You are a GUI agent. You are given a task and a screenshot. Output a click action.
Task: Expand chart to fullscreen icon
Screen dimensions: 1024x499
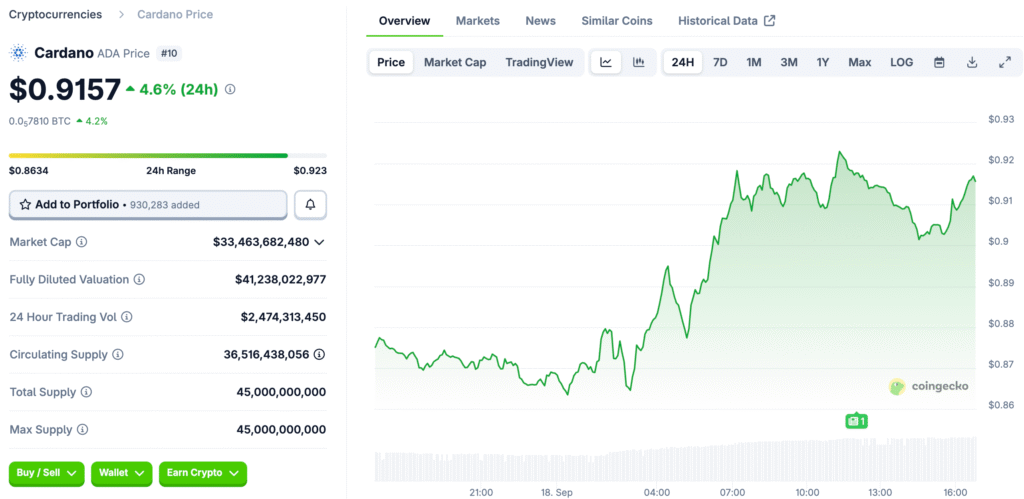click(x=1005, y=63)
